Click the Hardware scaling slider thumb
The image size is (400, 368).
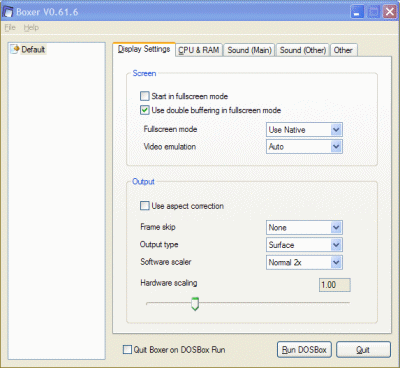coord(195,304)
